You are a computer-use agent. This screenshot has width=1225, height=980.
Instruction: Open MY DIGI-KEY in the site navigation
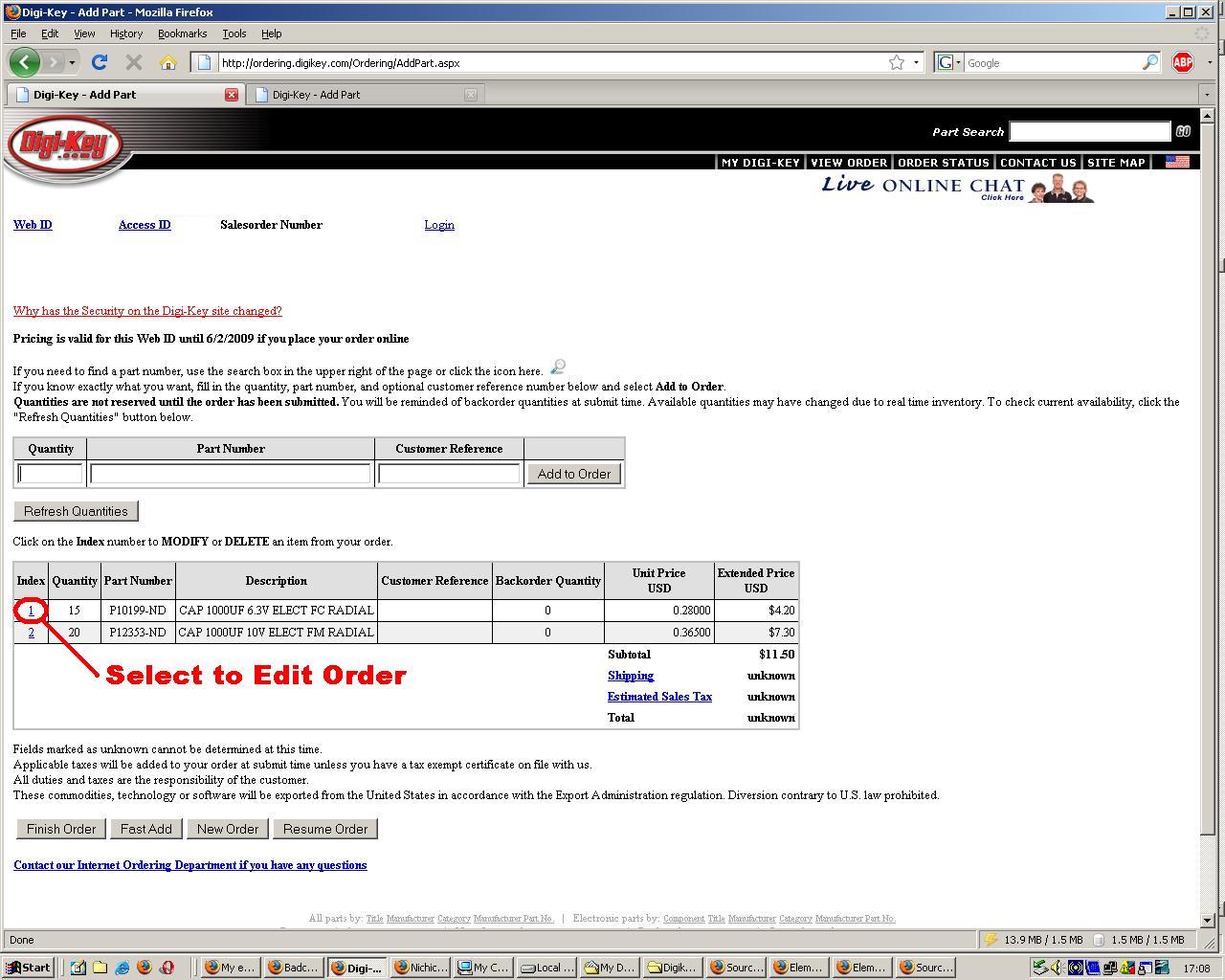pos(761,163)
